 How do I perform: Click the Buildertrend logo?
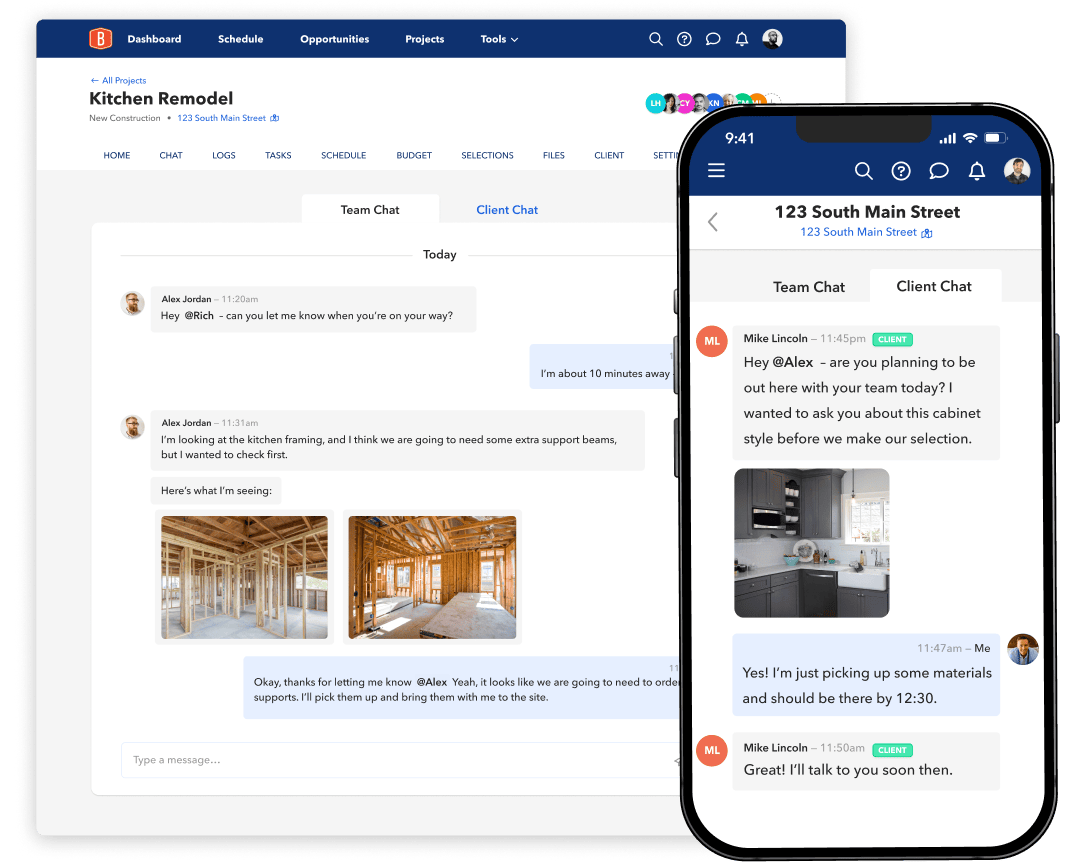pyautogui.click(x=100, y=38)
